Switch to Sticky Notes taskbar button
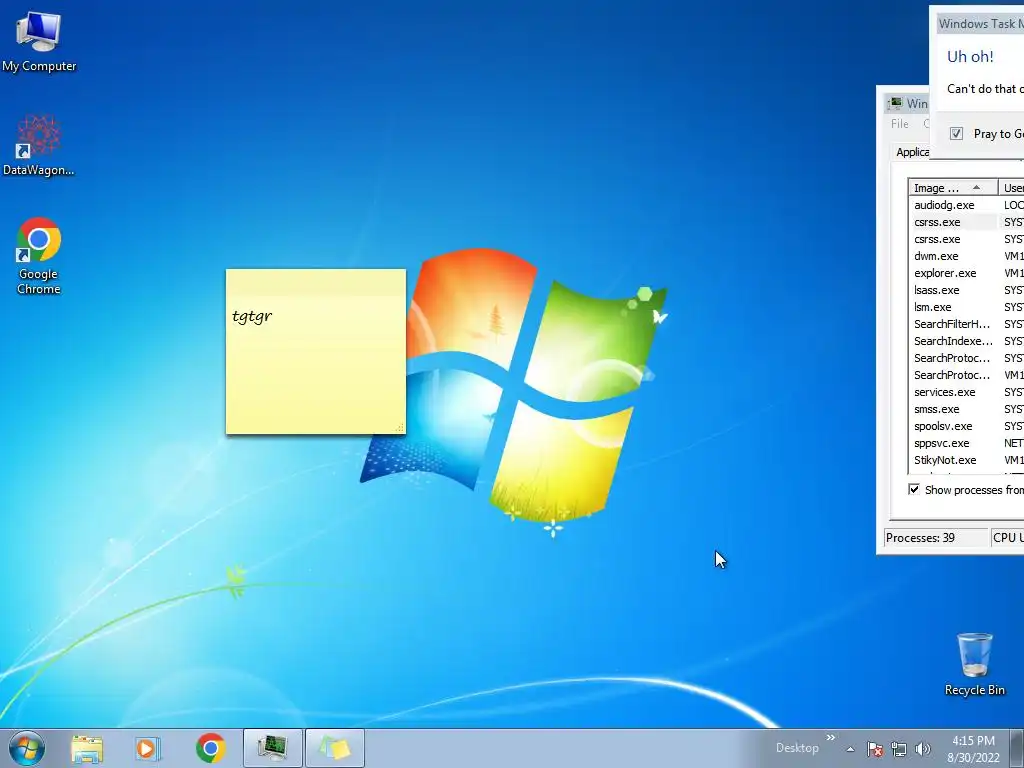The height and width of the screenshot is (768, 1024). pos(334,748)
